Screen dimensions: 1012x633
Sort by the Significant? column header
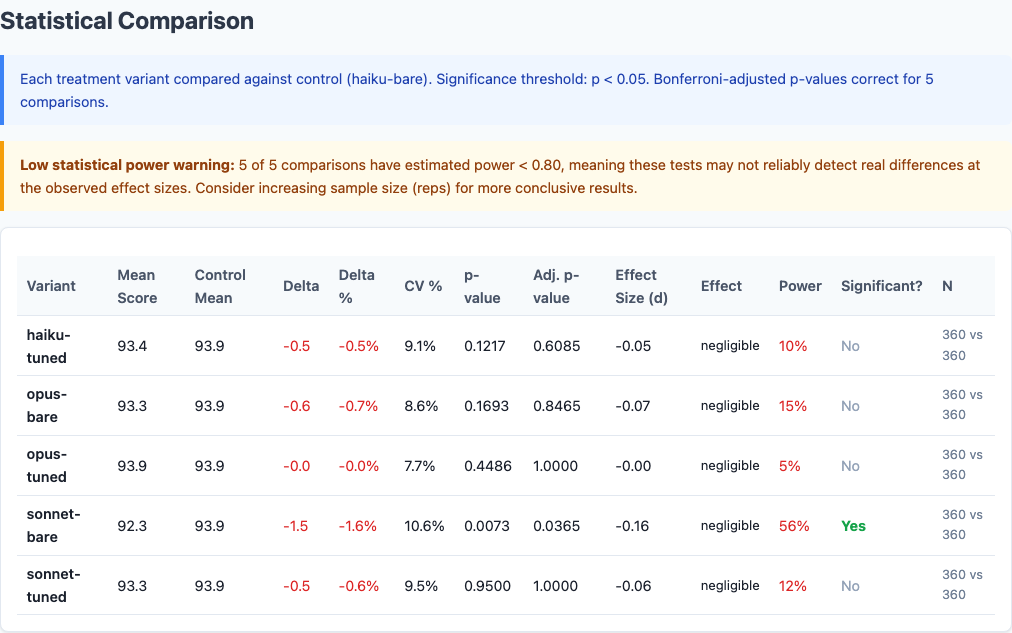881,285
